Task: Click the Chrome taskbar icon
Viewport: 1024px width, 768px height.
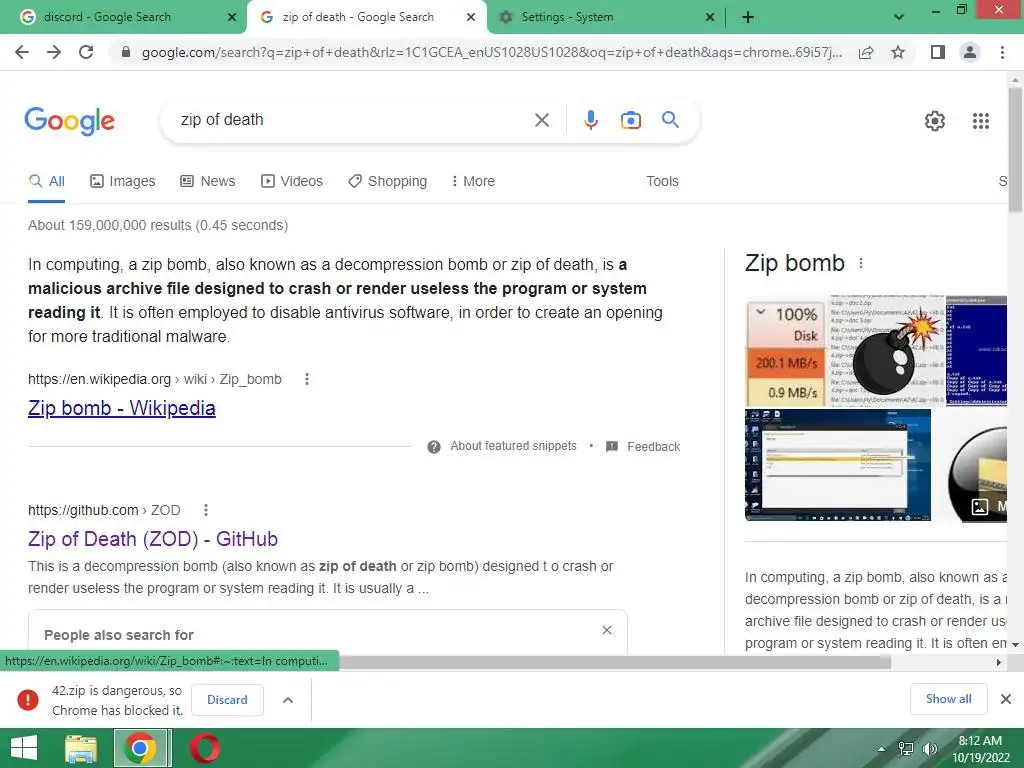Action: [x=140, y=748]
